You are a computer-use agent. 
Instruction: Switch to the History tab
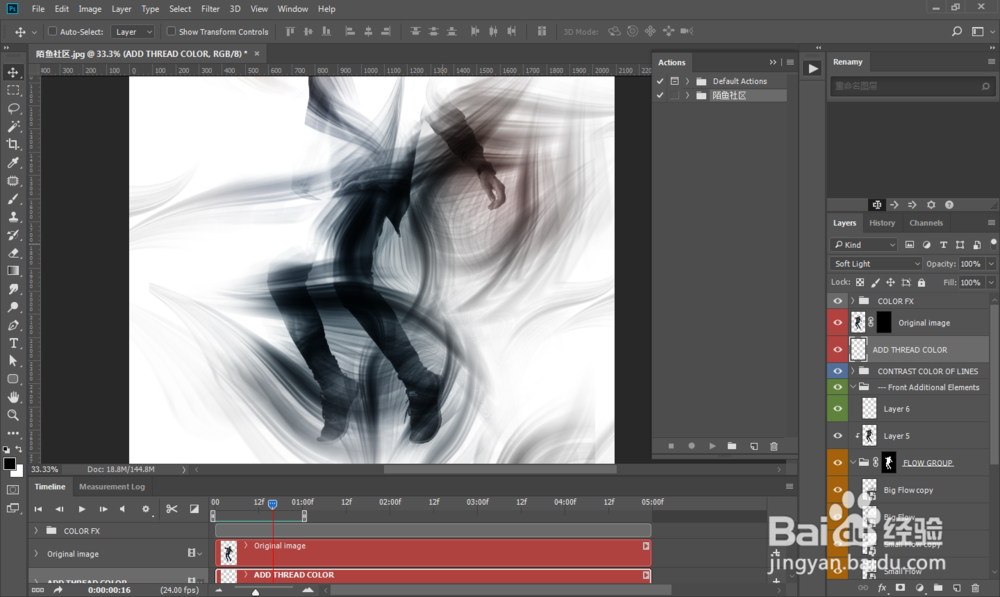(882, 223)
